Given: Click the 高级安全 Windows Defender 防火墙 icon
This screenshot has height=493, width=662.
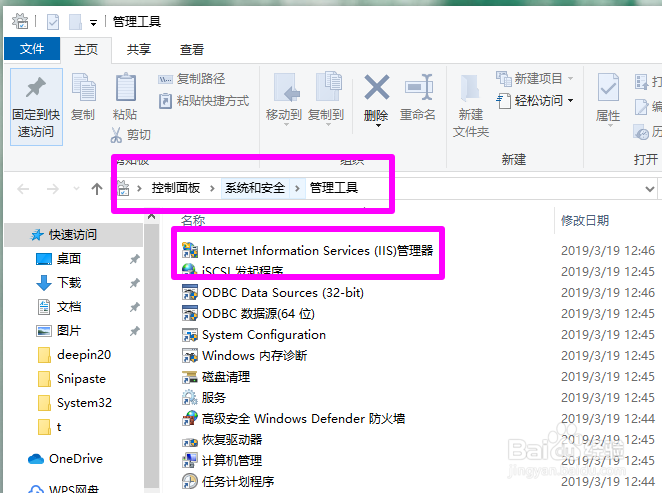Looking at the screenshot, I should [190, 419].
